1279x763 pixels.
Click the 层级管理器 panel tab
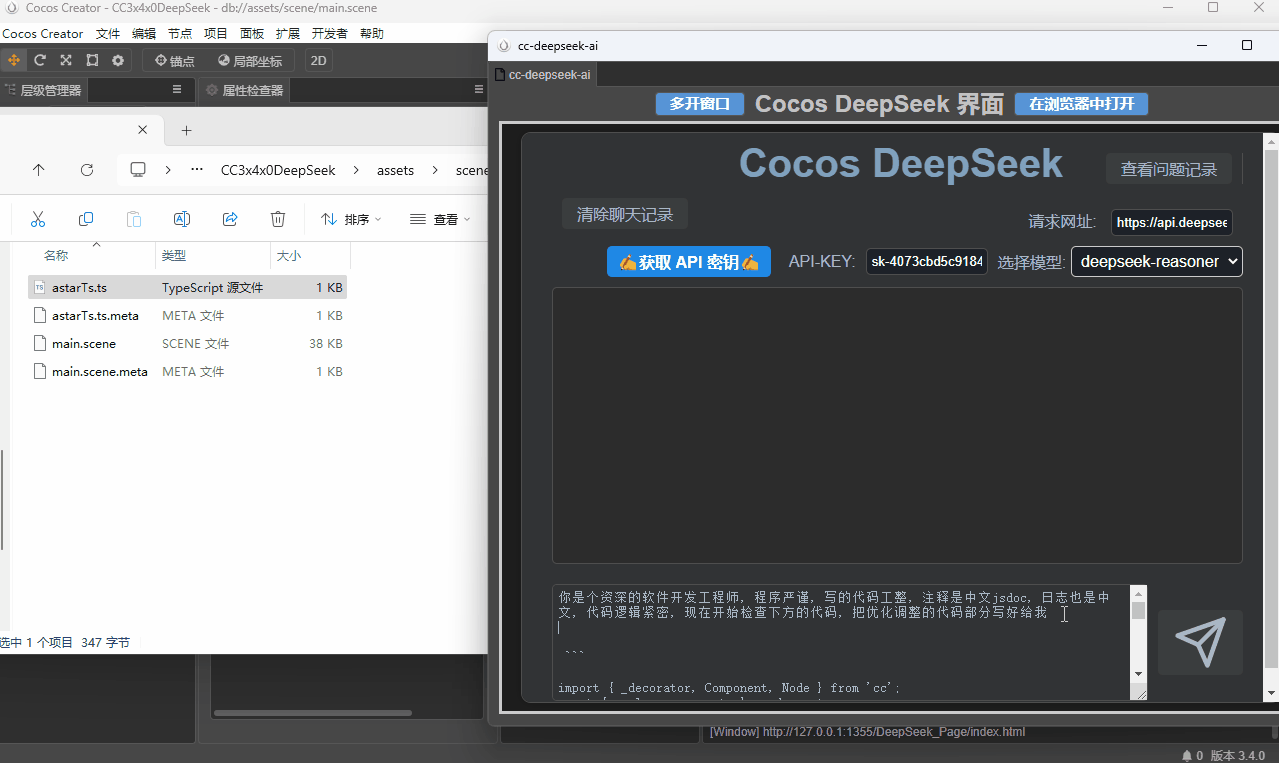(x=43, y=90)
